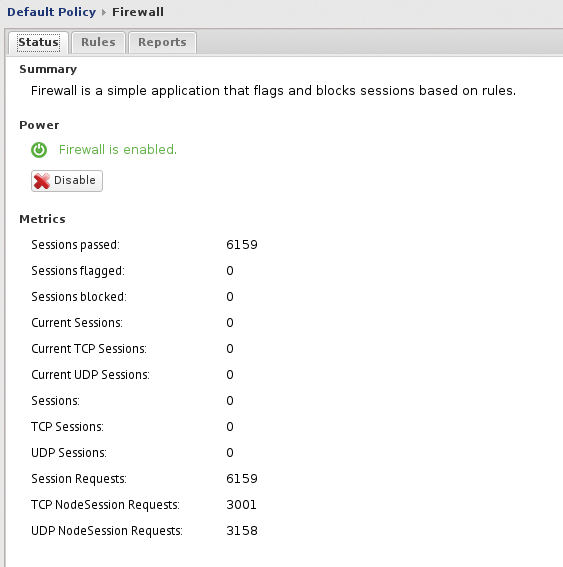Image resolution: width=563 pixels, height=567 pixels.
Task: Click the TCP NodeSession Requests value 3001
Action: [x=242, y=505]
